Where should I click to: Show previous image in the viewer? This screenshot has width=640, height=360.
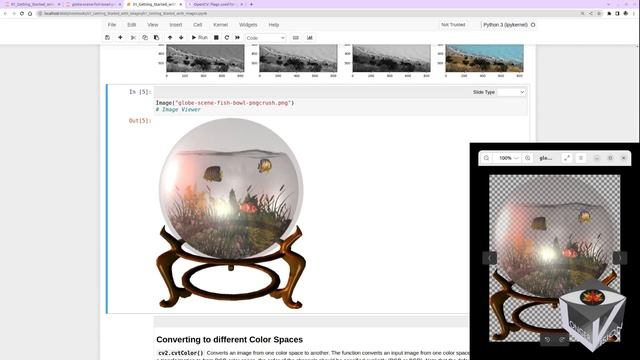click(490, 258)
